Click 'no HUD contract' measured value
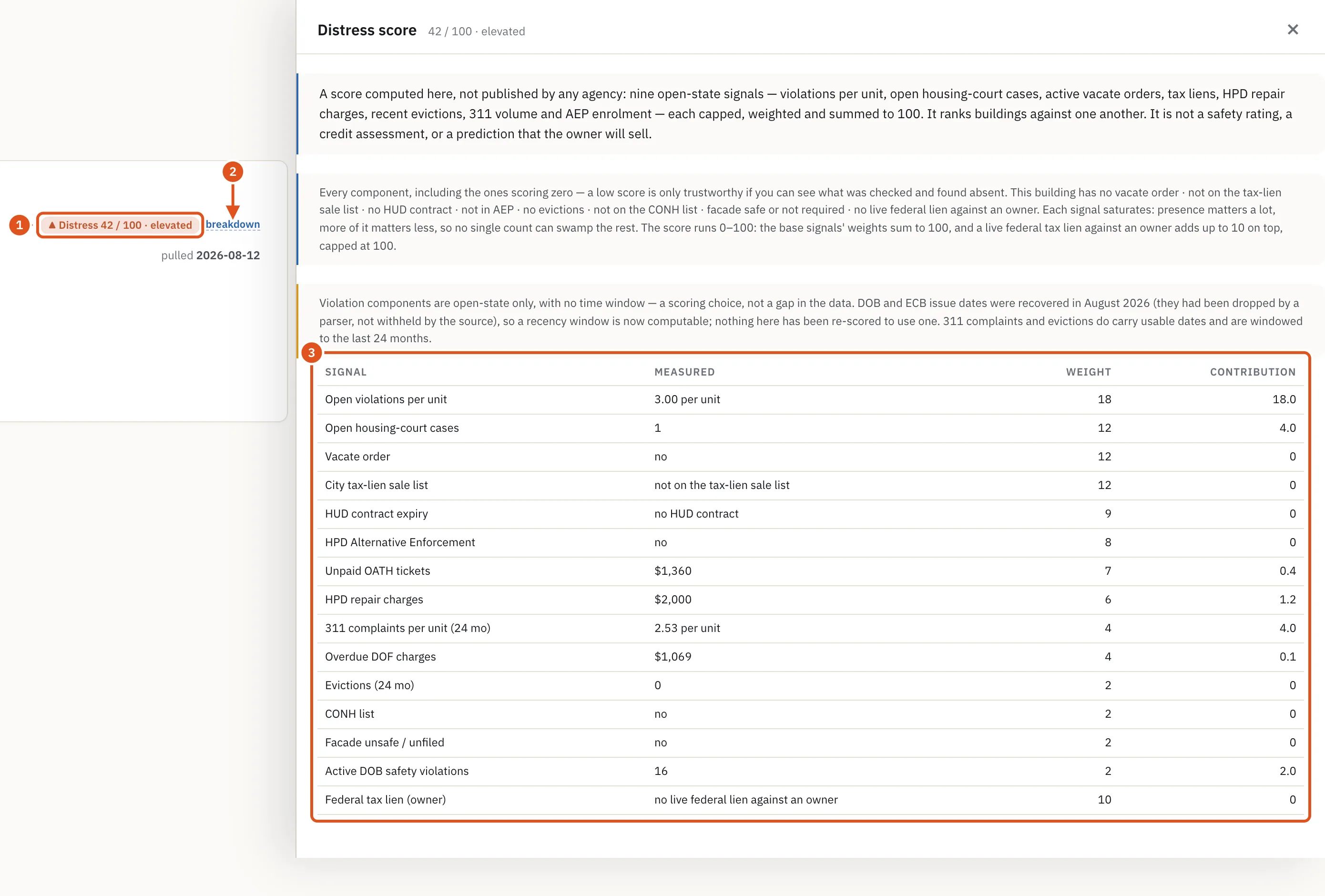The height and width of the screenshot is (896, 1325). (x=696, y=514)
